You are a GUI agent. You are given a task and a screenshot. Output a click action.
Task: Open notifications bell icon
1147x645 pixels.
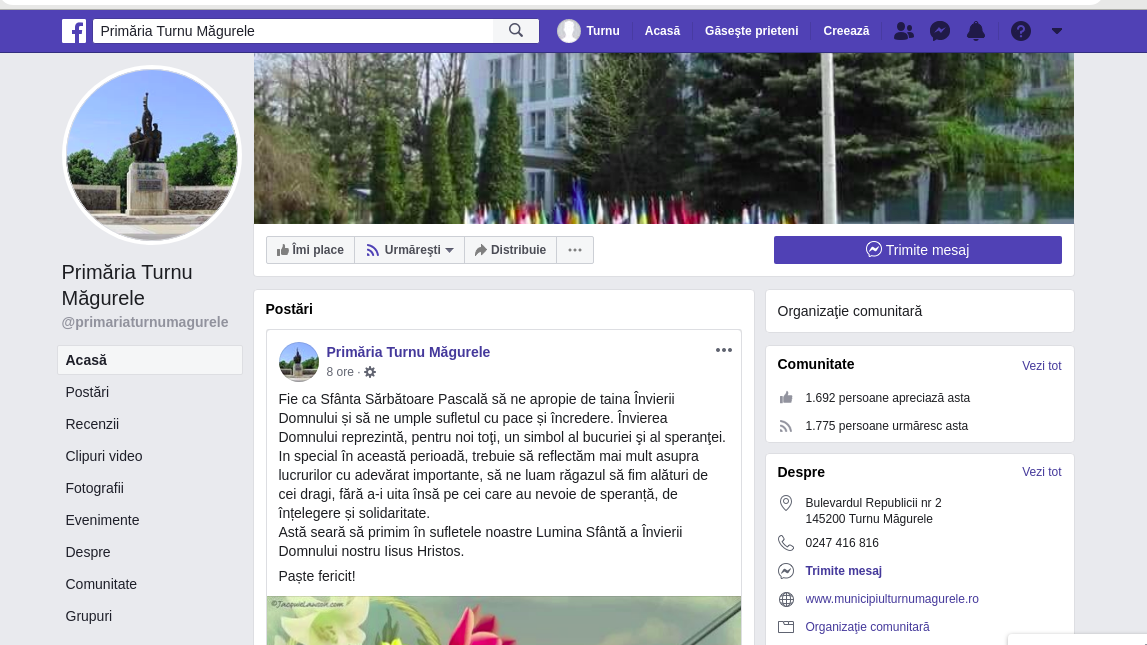976,31
